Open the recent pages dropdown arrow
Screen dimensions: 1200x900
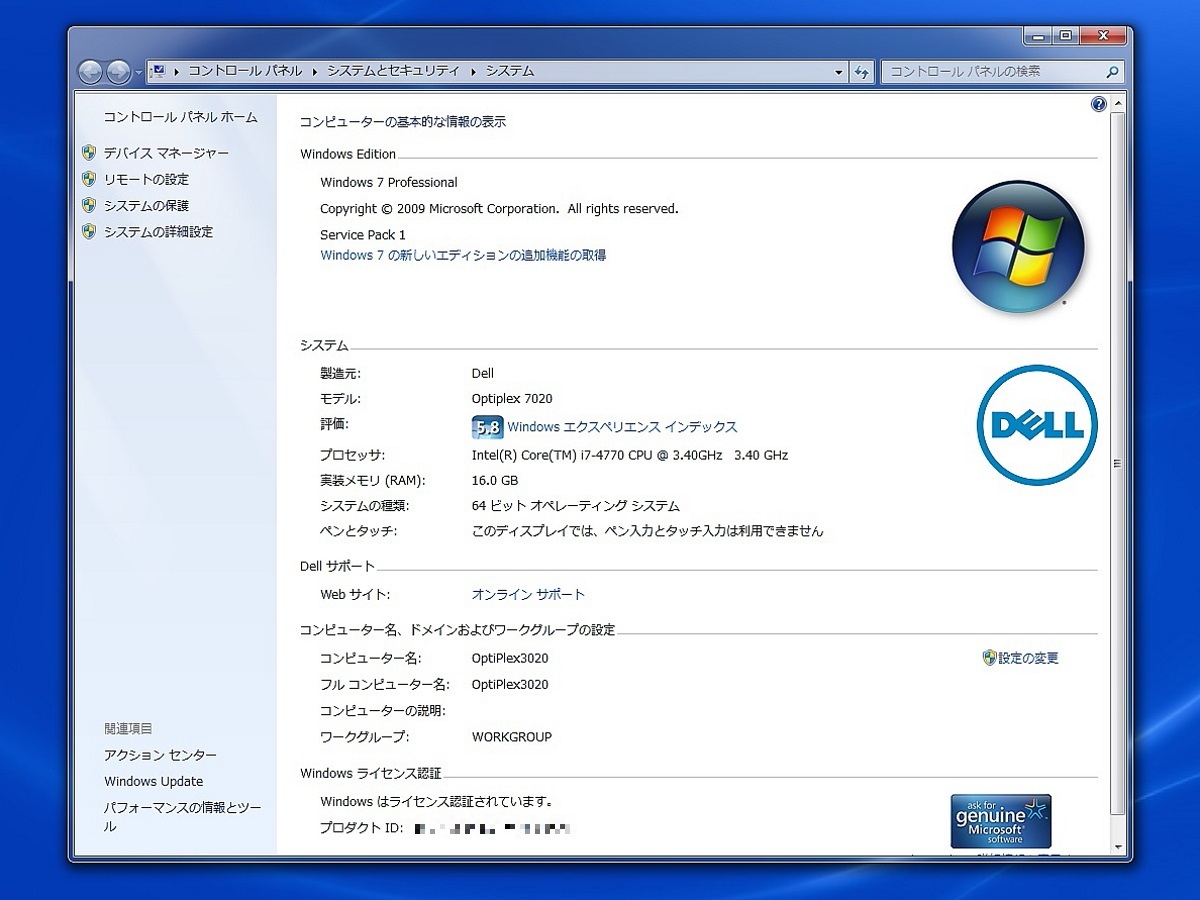pos(138,73)
